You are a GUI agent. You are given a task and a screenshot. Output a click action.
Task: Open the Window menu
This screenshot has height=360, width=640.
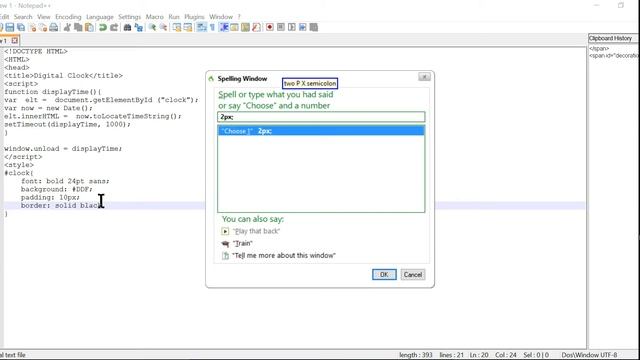click(221, 17)
